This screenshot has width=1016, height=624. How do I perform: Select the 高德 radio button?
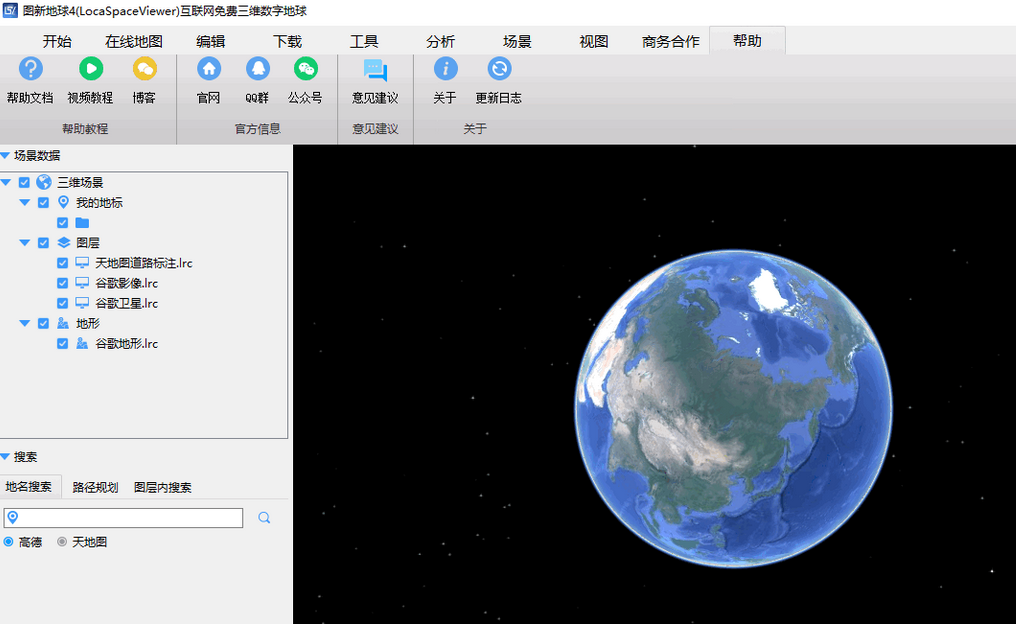[8, 542]
